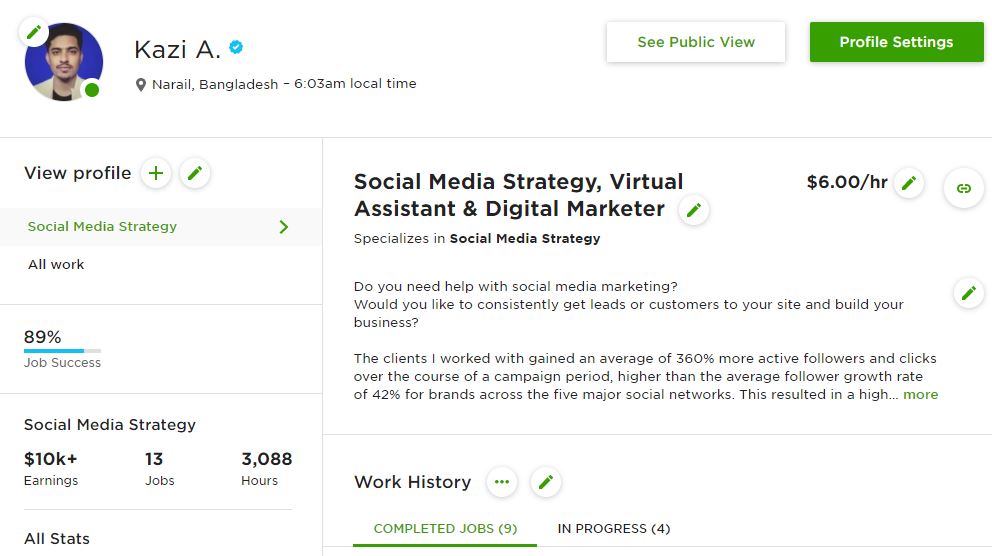Click the plus icon beside View profile
Screen dimensions: 992x556
pos(155,174)
